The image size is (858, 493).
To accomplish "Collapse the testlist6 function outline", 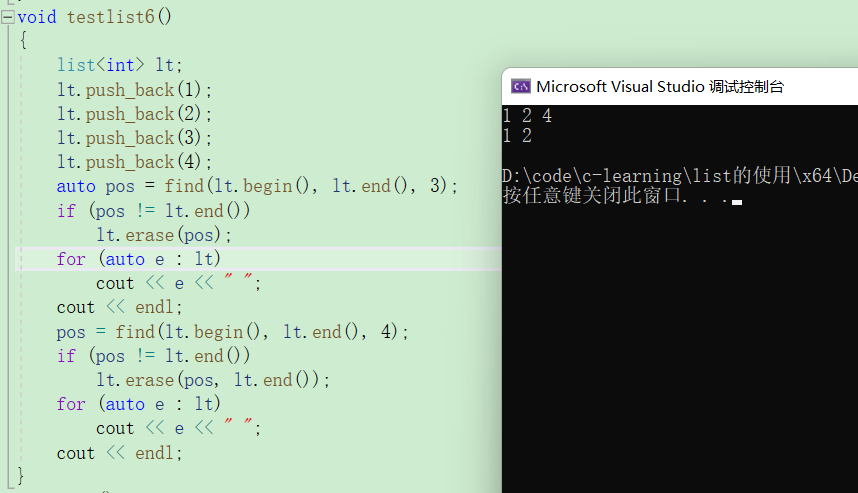I will click(8, 18).
